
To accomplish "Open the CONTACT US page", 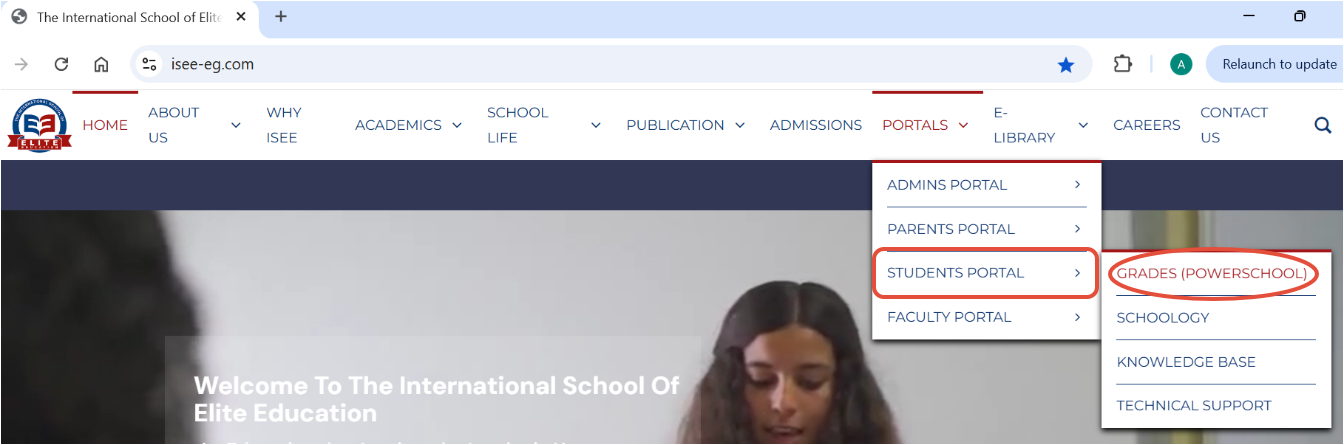I will [x=1234, y=125].
